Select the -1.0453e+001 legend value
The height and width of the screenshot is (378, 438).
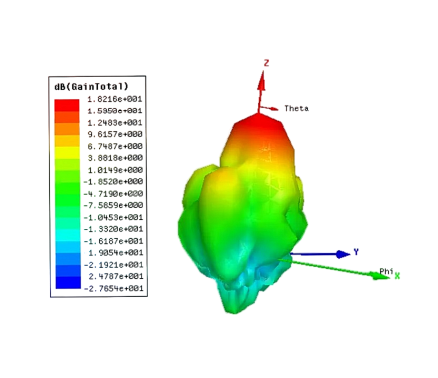tap(113, 217)
